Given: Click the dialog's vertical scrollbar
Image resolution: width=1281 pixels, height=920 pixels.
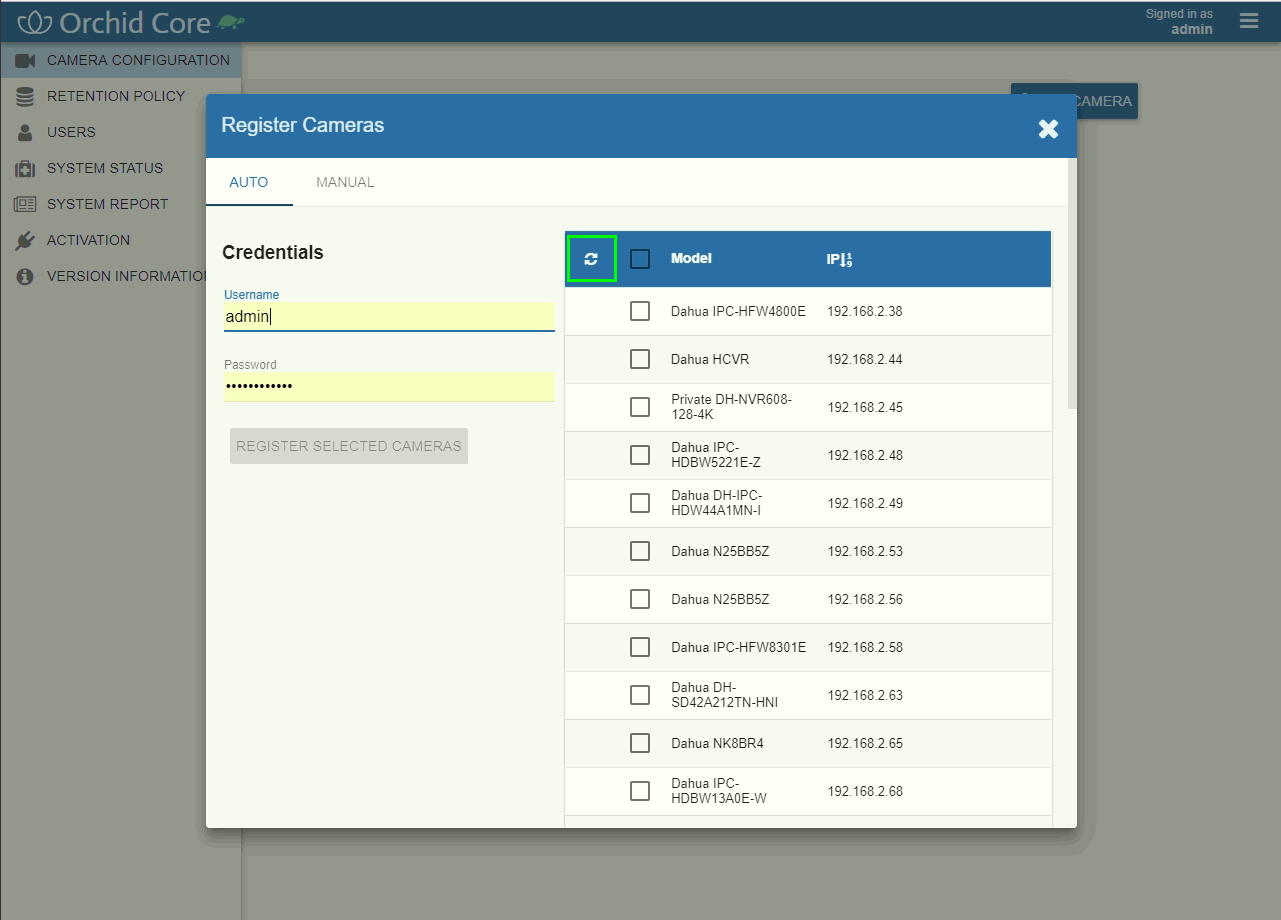Looking at the screenshot, I should tap(1072, 300).
